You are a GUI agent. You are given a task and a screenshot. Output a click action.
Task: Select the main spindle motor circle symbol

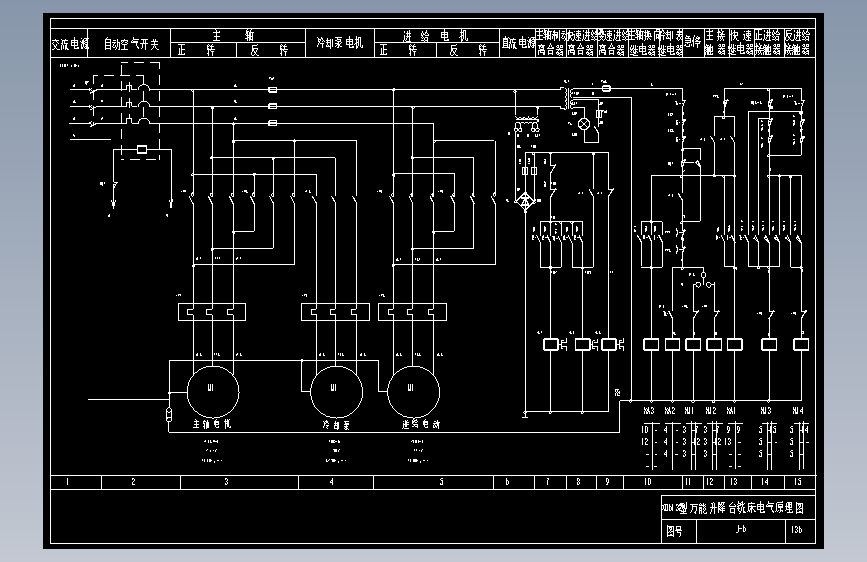[x=213, y=392]
